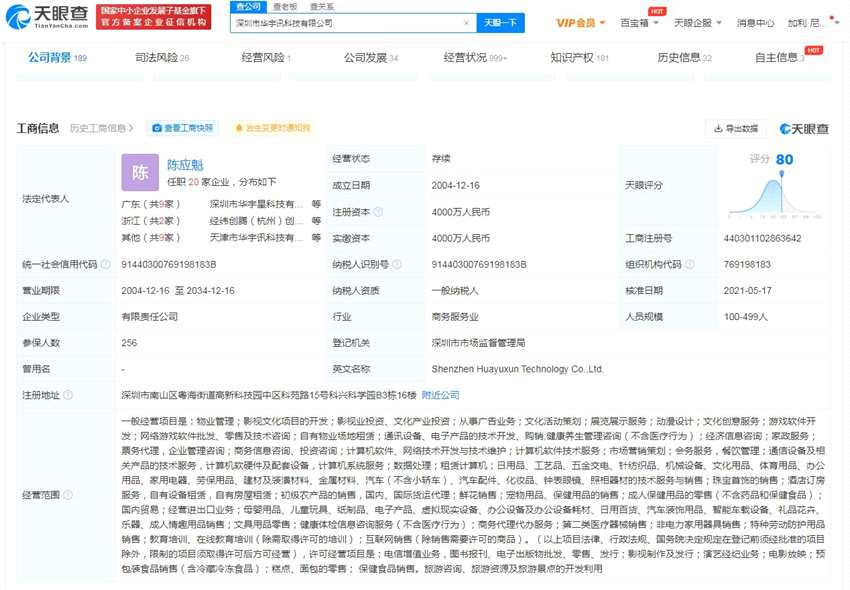Image resolution: width=850 pixels, height=590 pixels.
Task: Click the red official credit agency banner
Action: click(x=153, y=17)
